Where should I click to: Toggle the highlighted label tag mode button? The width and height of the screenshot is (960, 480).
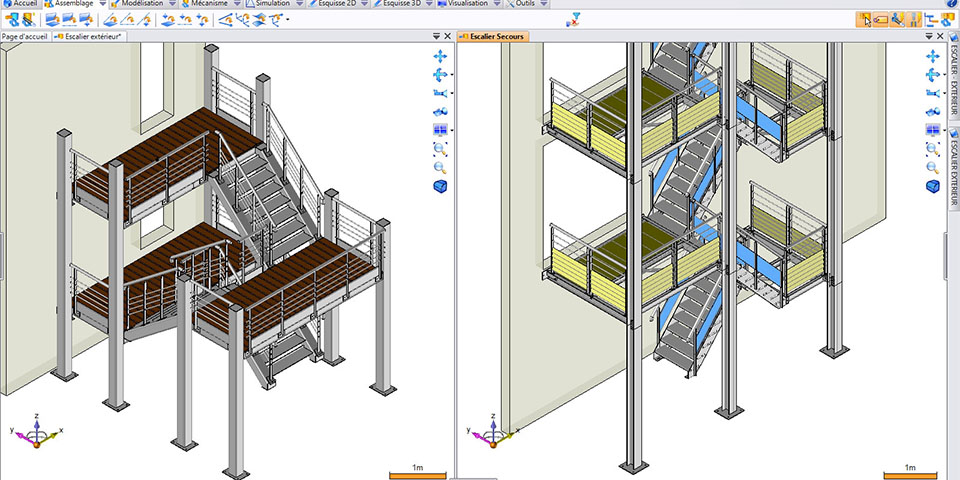coord(880,19)
